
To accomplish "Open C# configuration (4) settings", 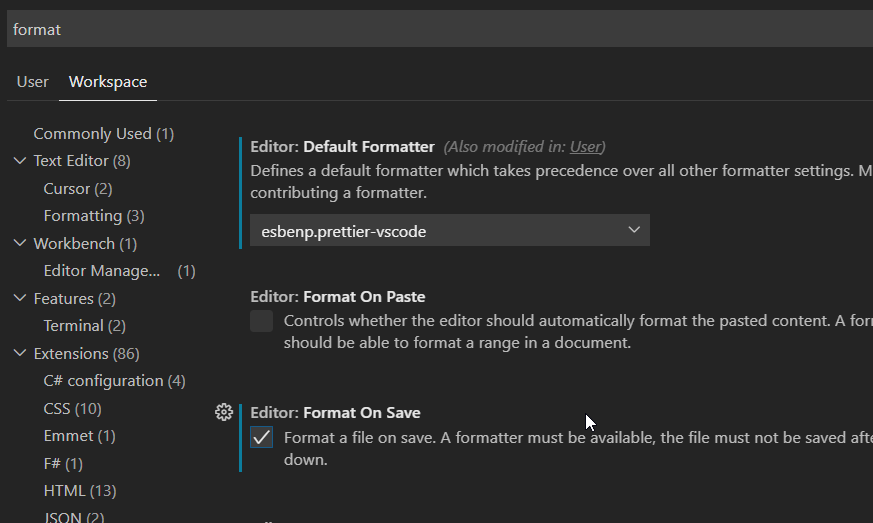I will 115,381.
